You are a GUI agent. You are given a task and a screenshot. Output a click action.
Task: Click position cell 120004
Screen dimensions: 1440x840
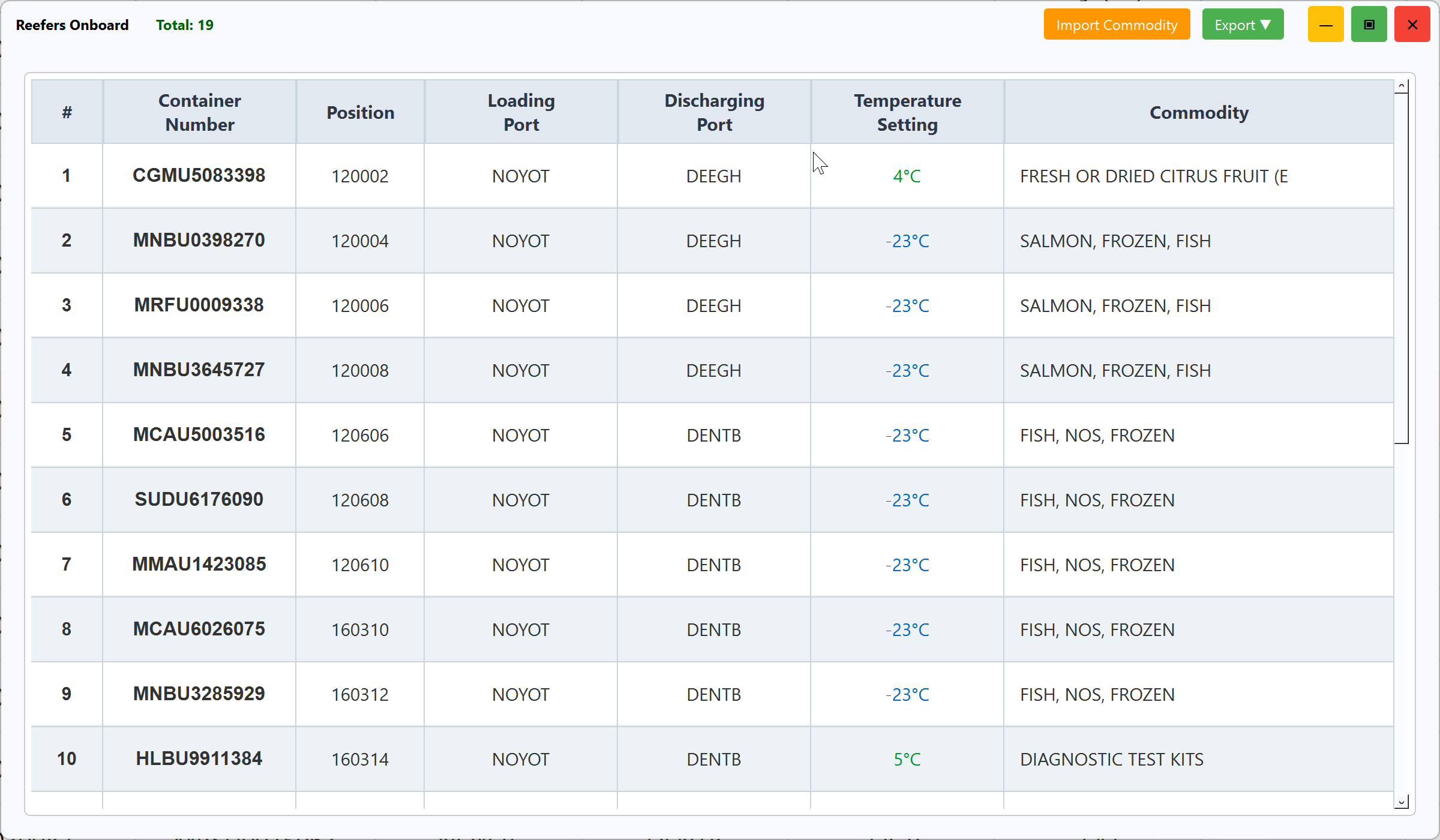point(360,241)
